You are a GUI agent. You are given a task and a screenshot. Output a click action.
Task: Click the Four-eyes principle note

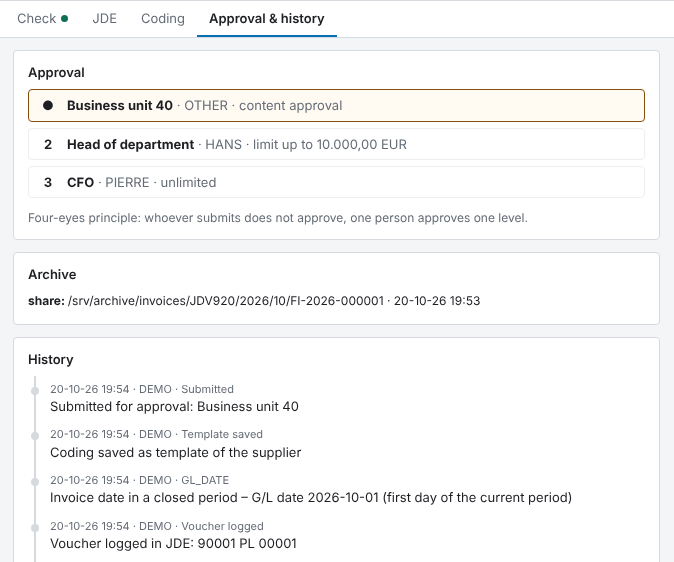278,218
